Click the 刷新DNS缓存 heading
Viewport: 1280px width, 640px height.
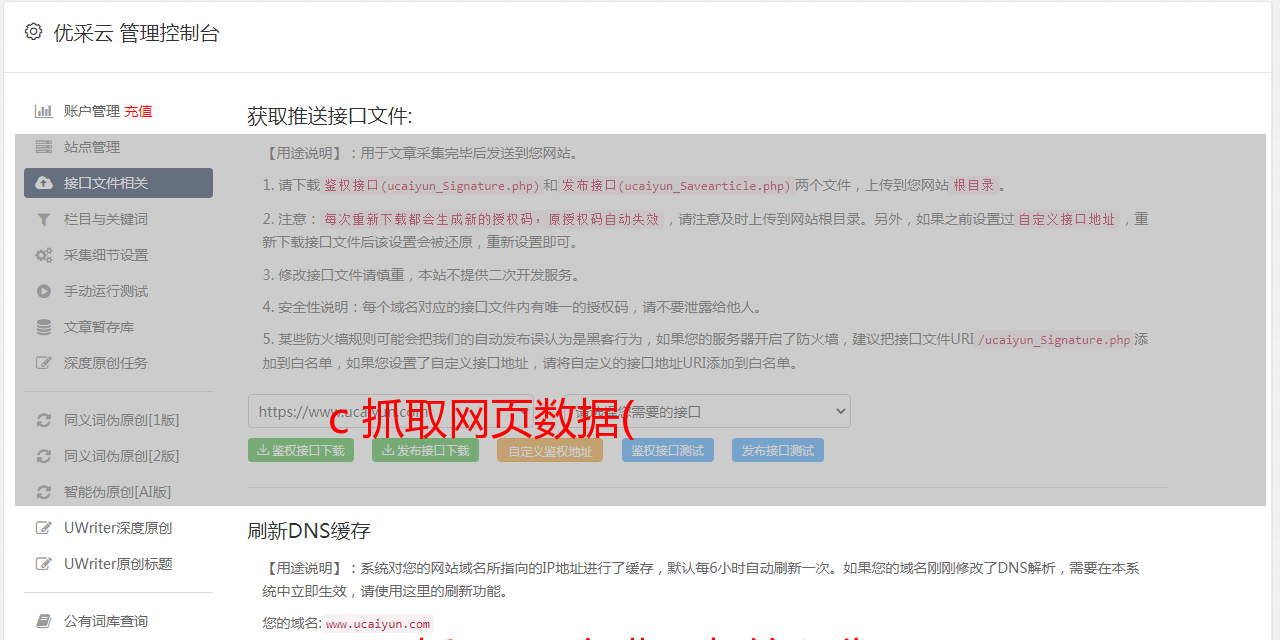point(310,531)
